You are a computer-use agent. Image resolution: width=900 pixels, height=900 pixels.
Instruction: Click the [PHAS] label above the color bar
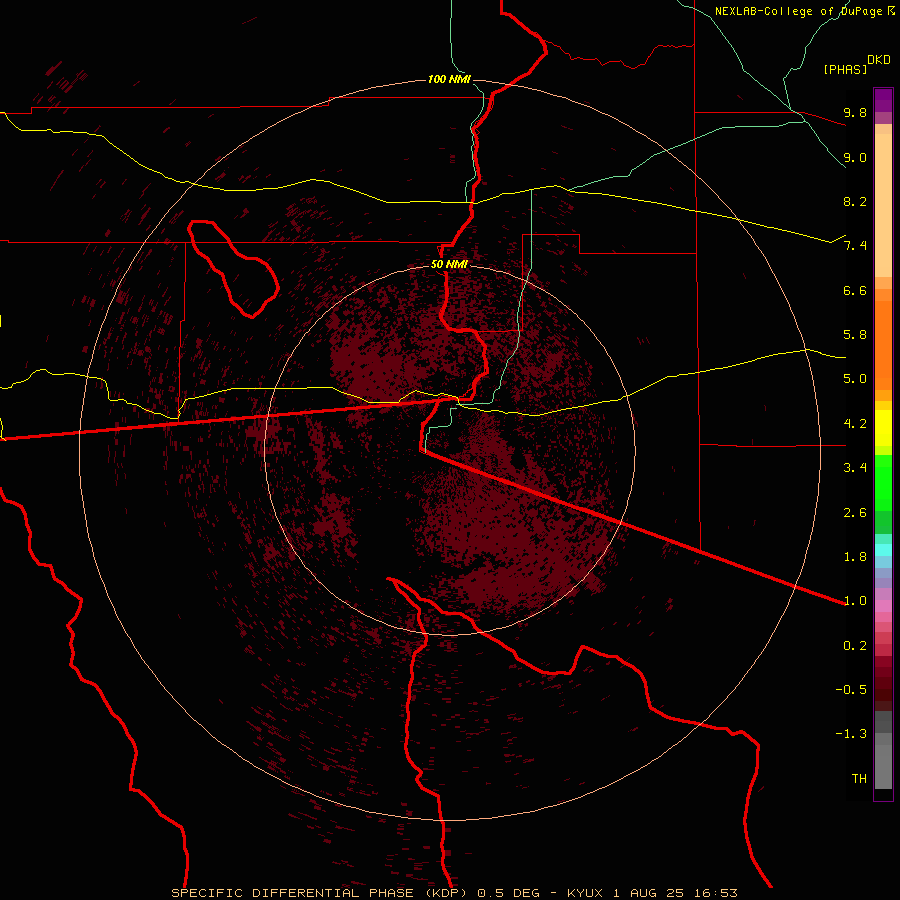845,69
